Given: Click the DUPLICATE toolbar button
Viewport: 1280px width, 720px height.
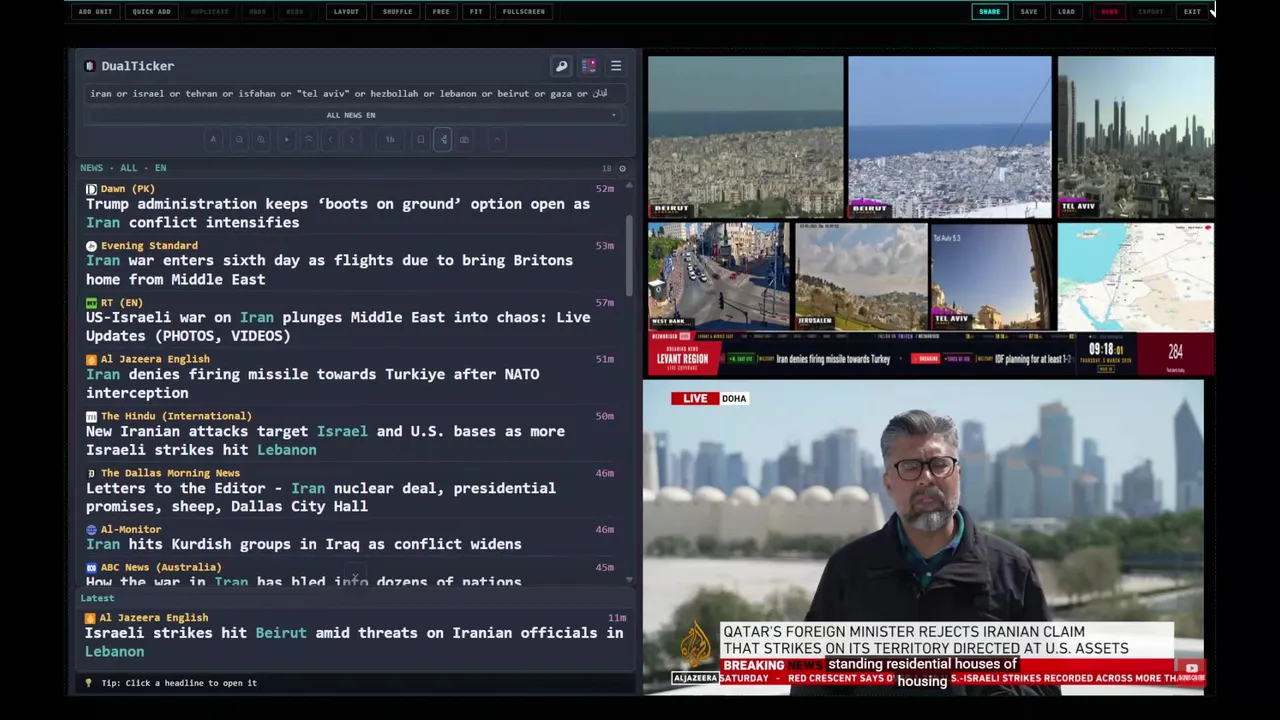Looking at the screenshot, I should click(210, 12).
